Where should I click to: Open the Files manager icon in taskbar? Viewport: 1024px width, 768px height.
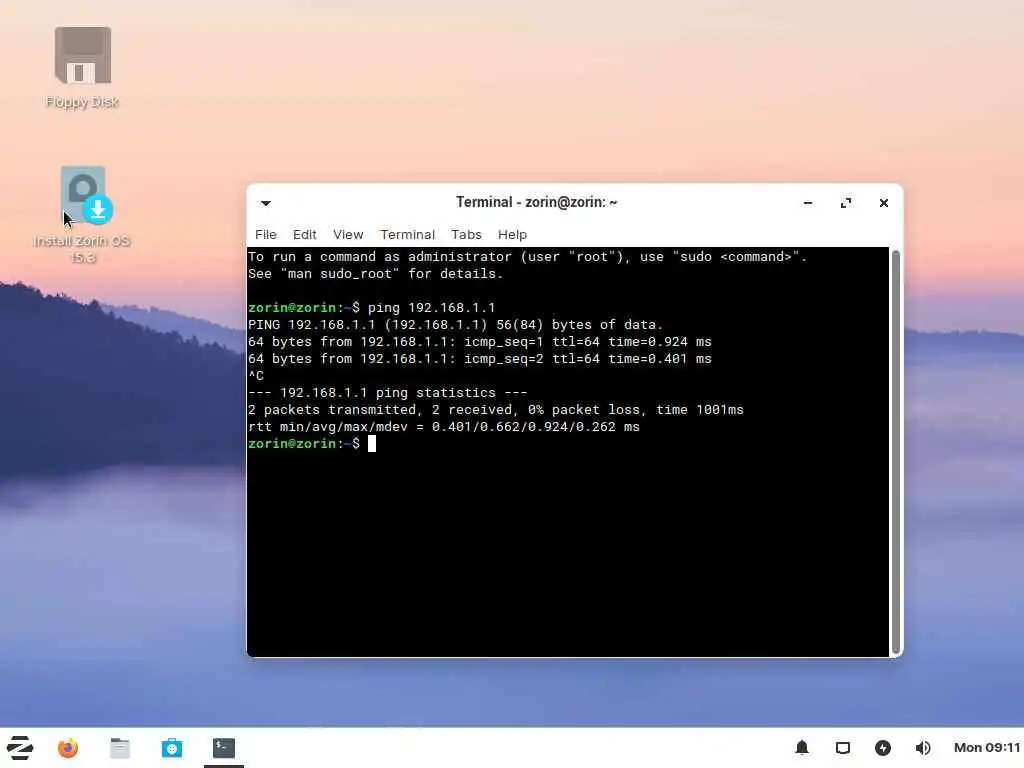[x=120, y=748]
